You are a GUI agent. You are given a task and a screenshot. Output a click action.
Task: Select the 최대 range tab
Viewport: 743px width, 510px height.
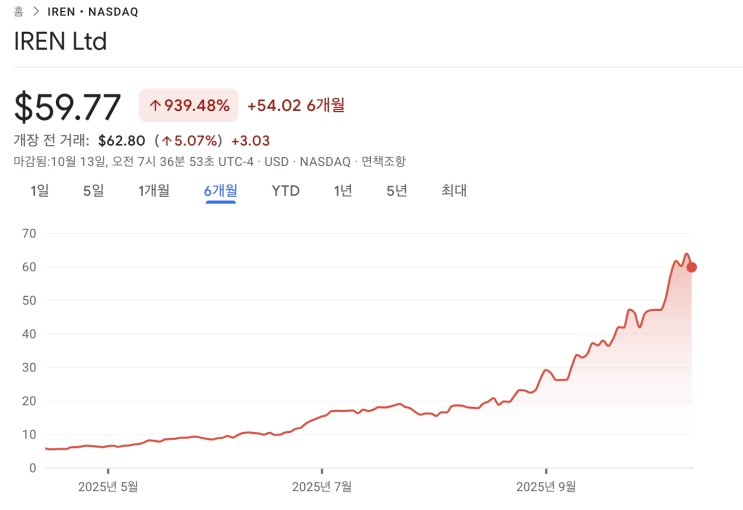click(x=454, y=191)
